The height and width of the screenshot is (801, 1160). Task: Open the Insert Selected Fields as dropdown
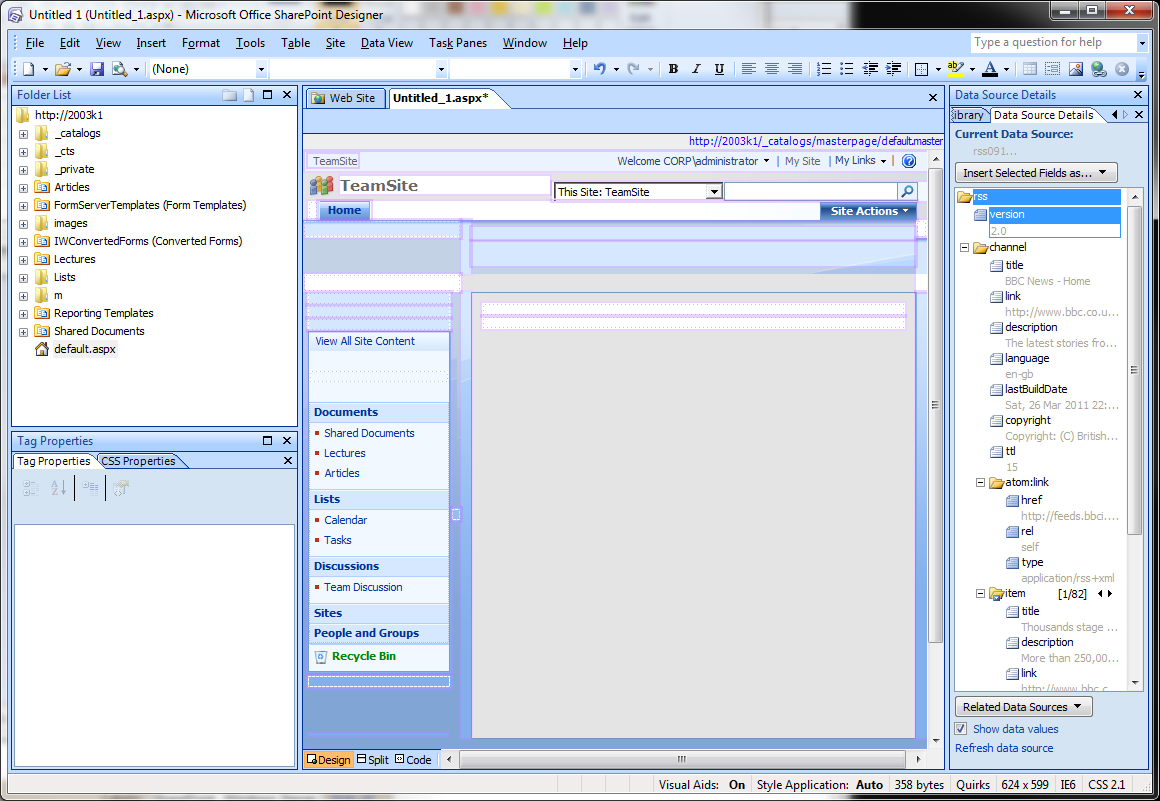1036,172
